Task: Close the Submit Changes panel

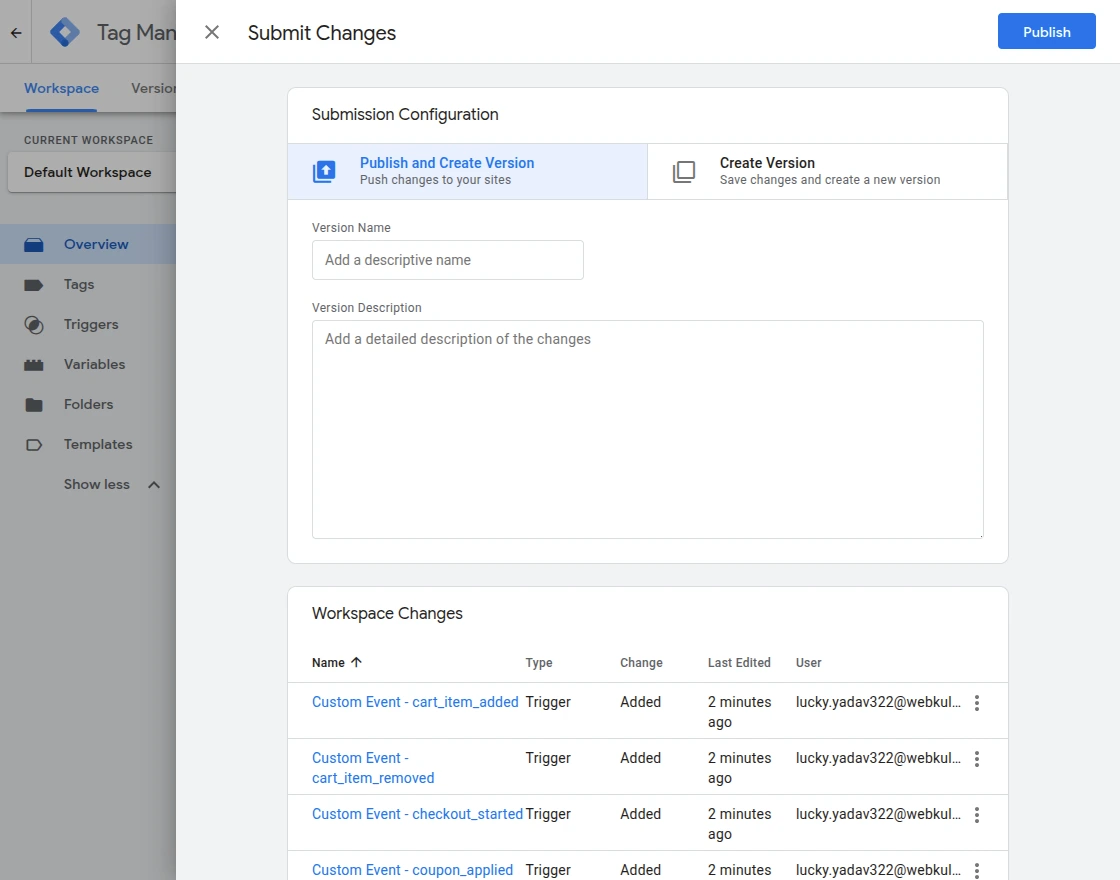Action: pyautogui.click(x=211, y=32)
